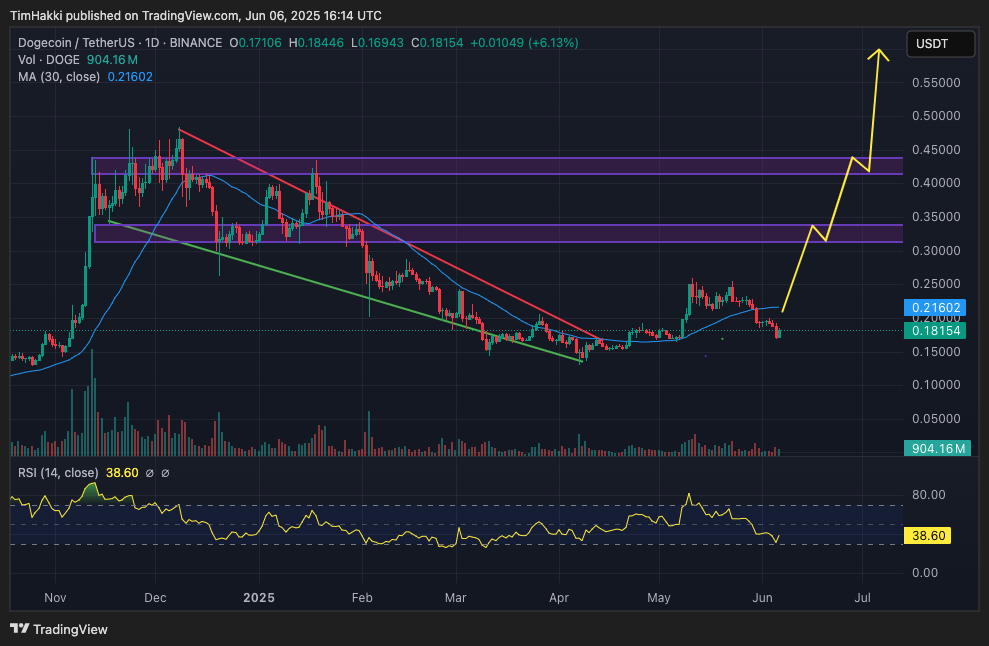Click the Jul label on the time axis
989x646 pixels.
(x=863, y=596)
